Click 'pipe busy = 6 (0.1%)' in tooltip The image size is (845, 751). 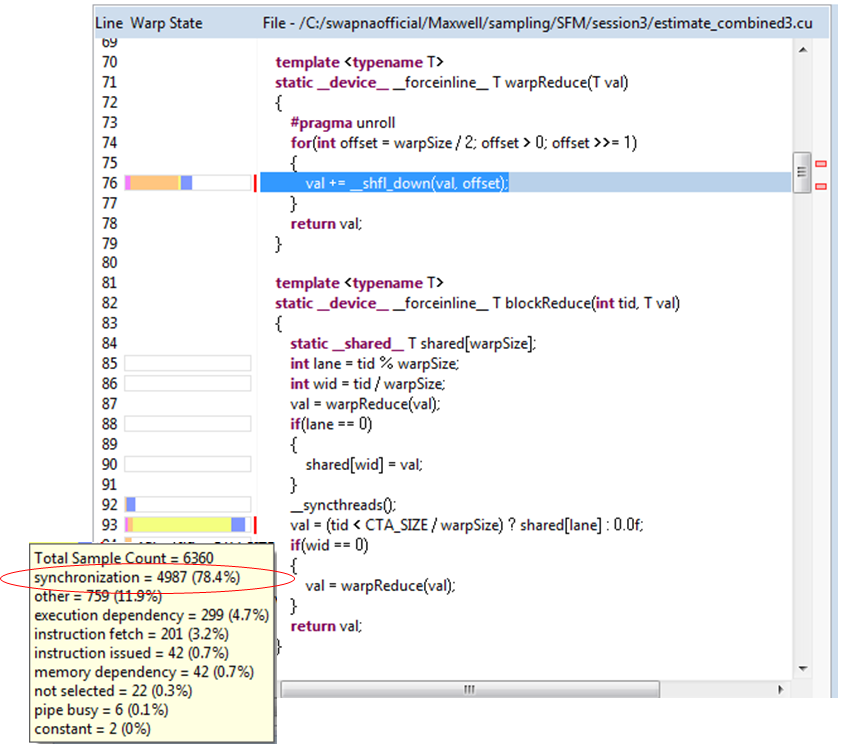click(101, 710)
